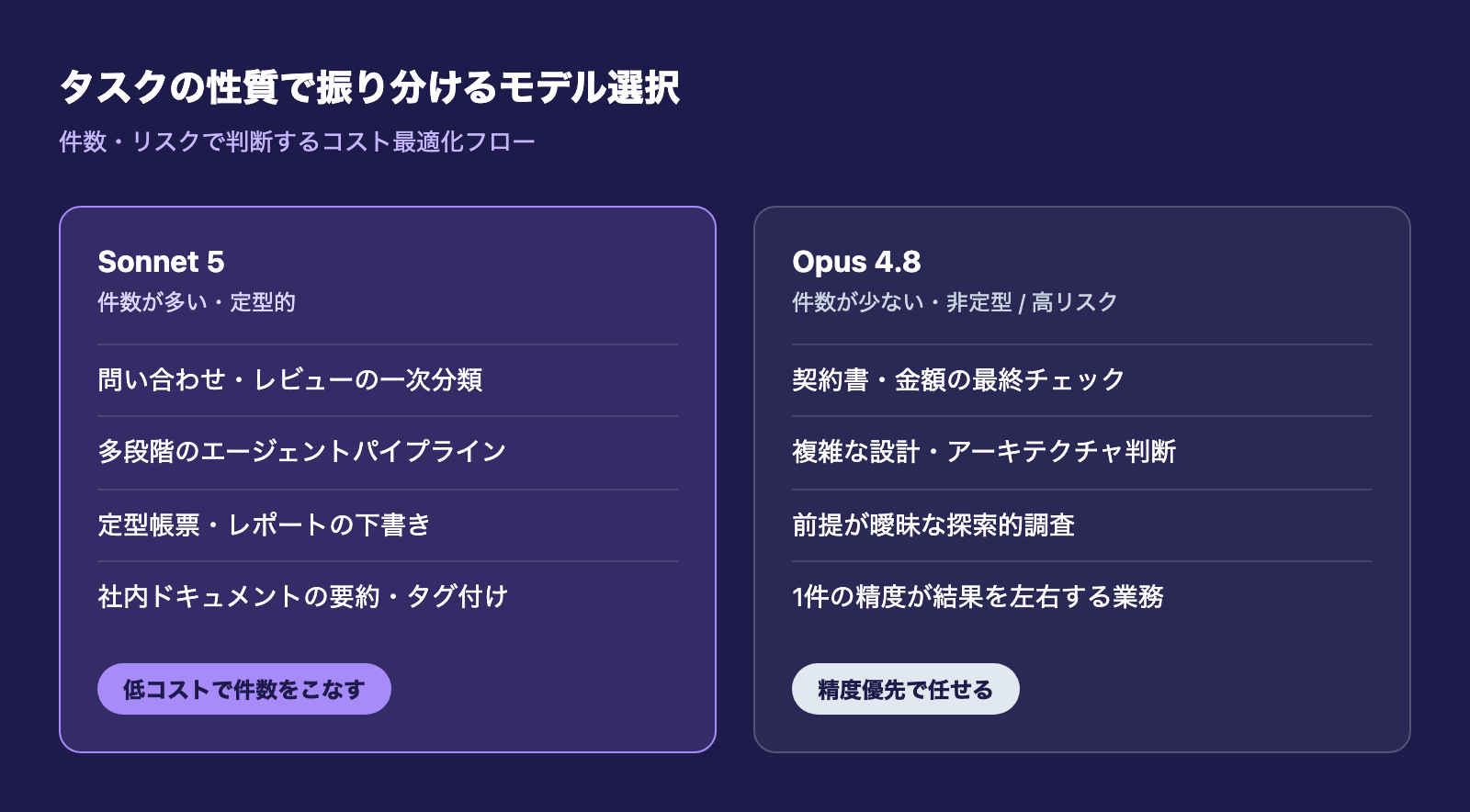Viewport: 1470px width, 812px height.
Task: Click the 精度優先で任せる pill button
Action: 906,689
